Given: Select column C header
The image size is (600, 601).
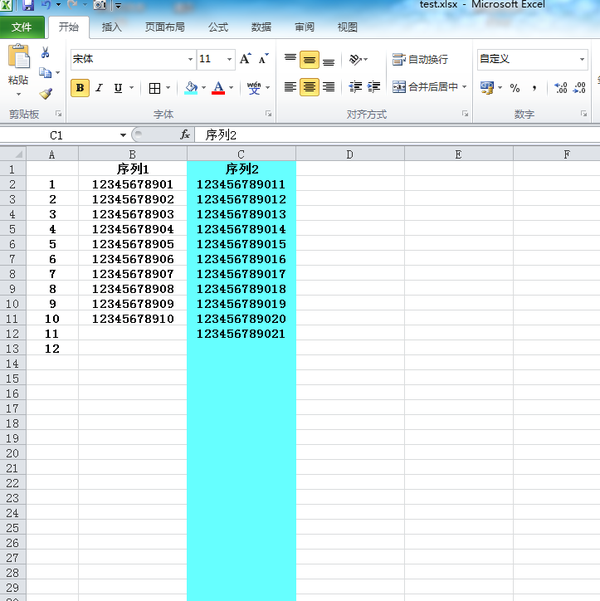Looking at the screenshot, I should tap(241, 154).
